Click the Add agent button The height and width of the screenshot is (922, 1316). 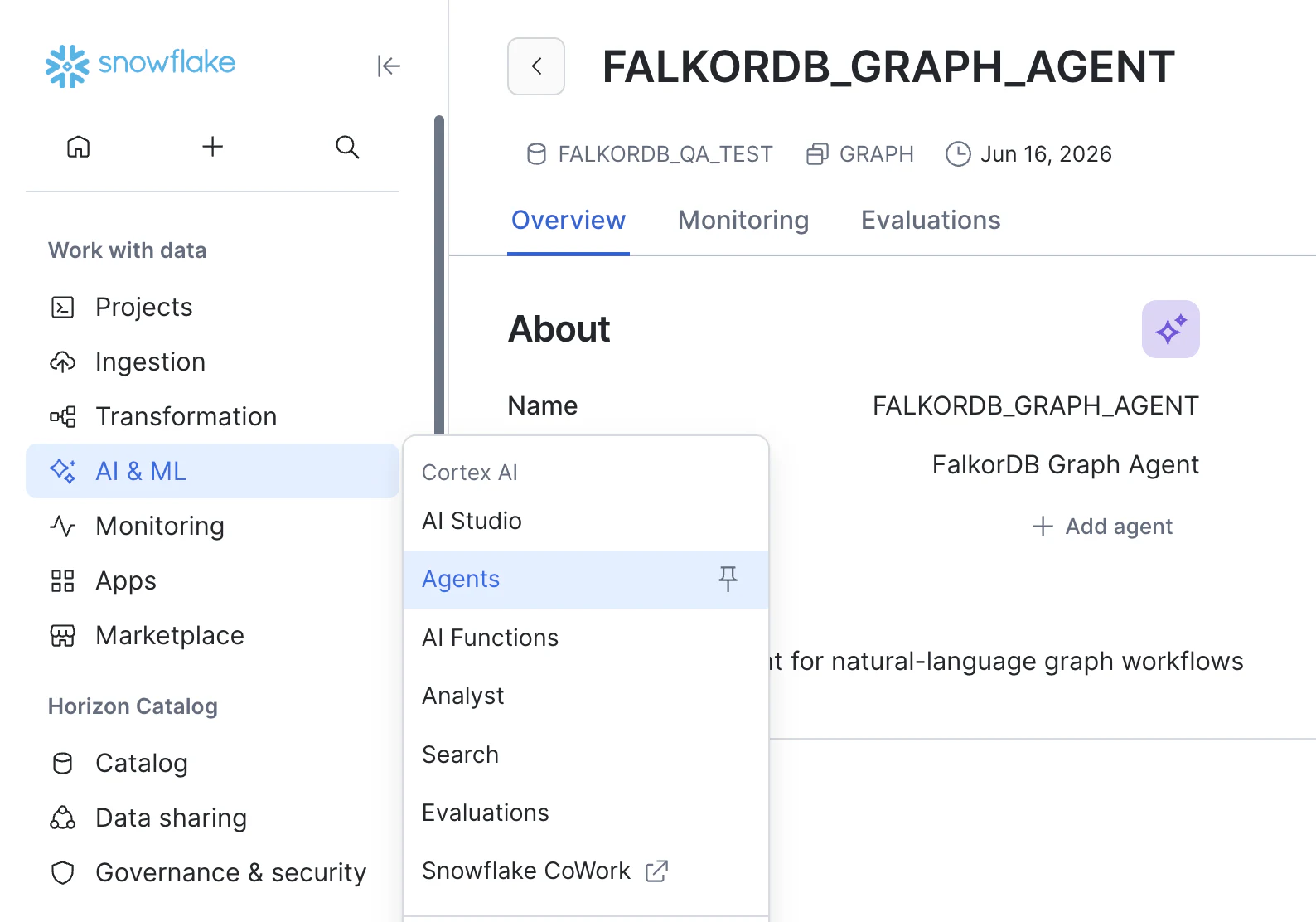pos(1102,527)
